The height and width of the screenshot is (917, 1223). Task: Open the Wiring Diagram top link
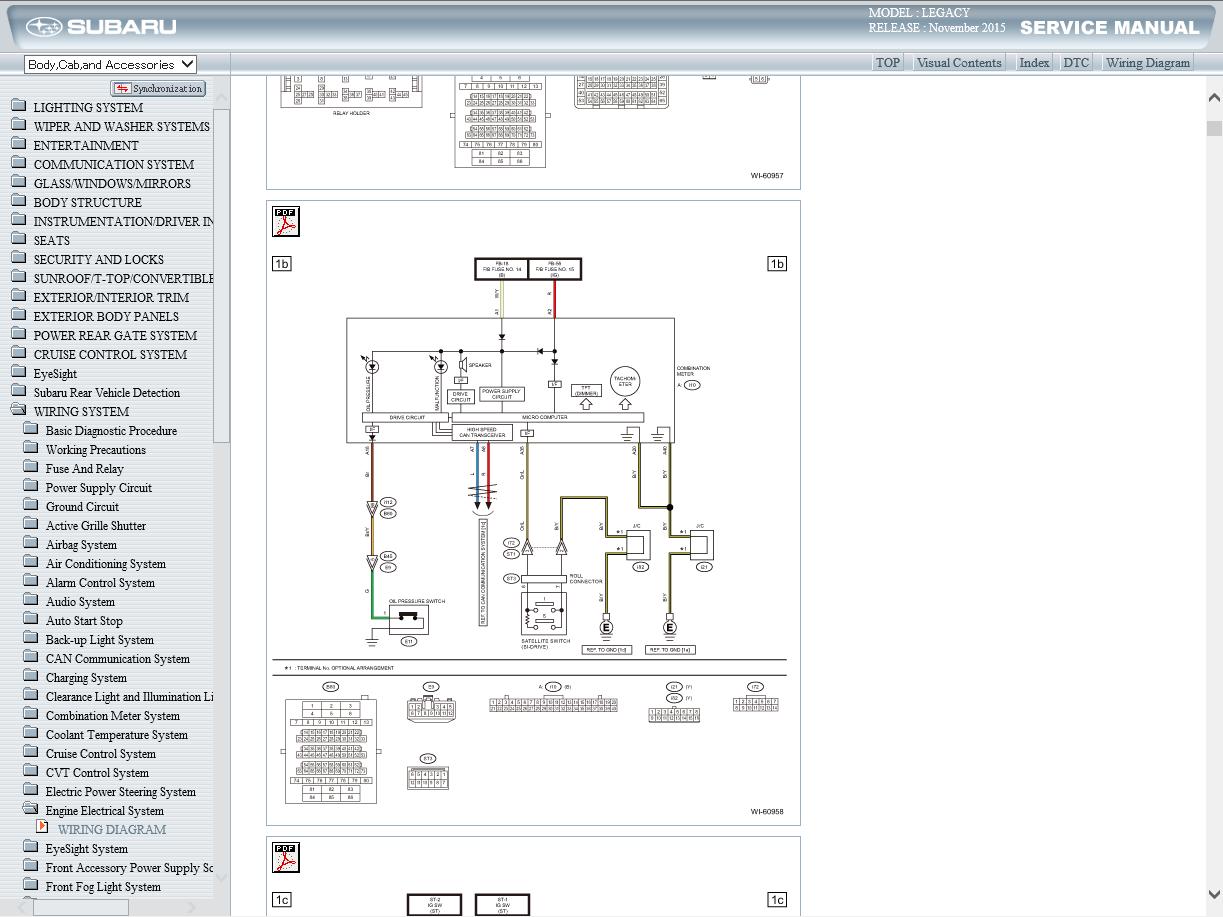click(1147, 62)
